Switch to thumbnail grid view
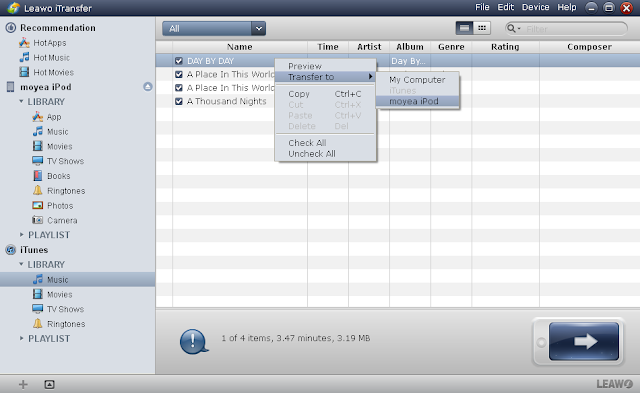This screenshot has height=393, width=640. pyautogui.click(x=482, y=28)
